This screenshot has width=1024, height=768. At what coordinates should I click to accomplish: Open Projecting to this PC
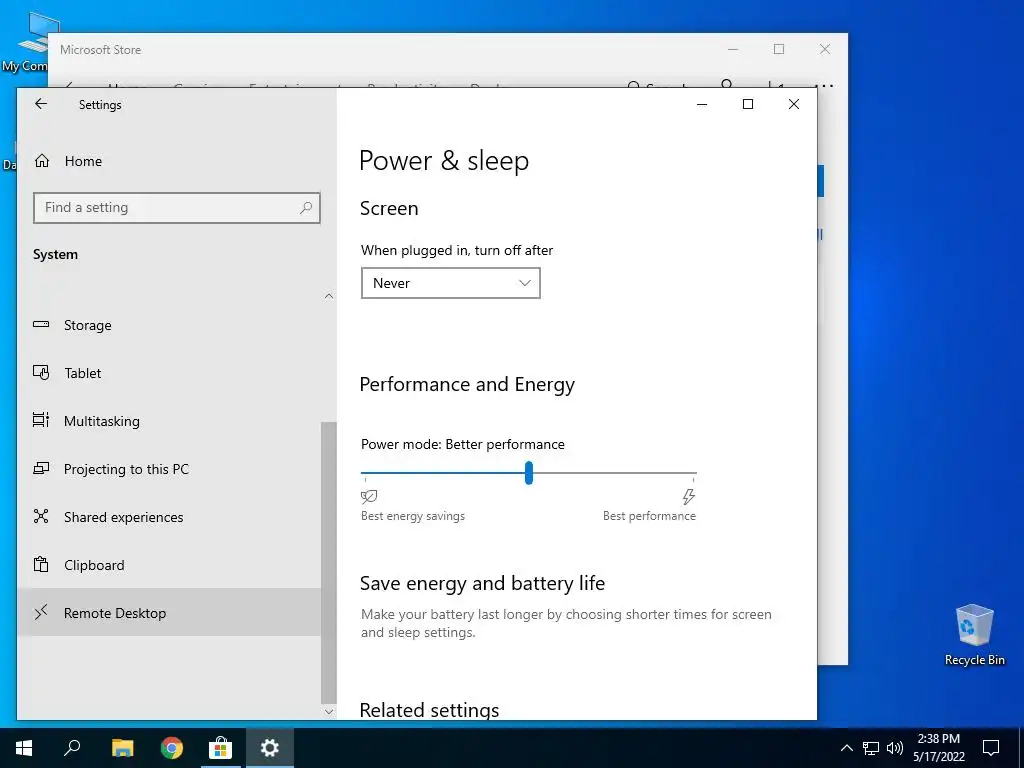coord(168,469)
